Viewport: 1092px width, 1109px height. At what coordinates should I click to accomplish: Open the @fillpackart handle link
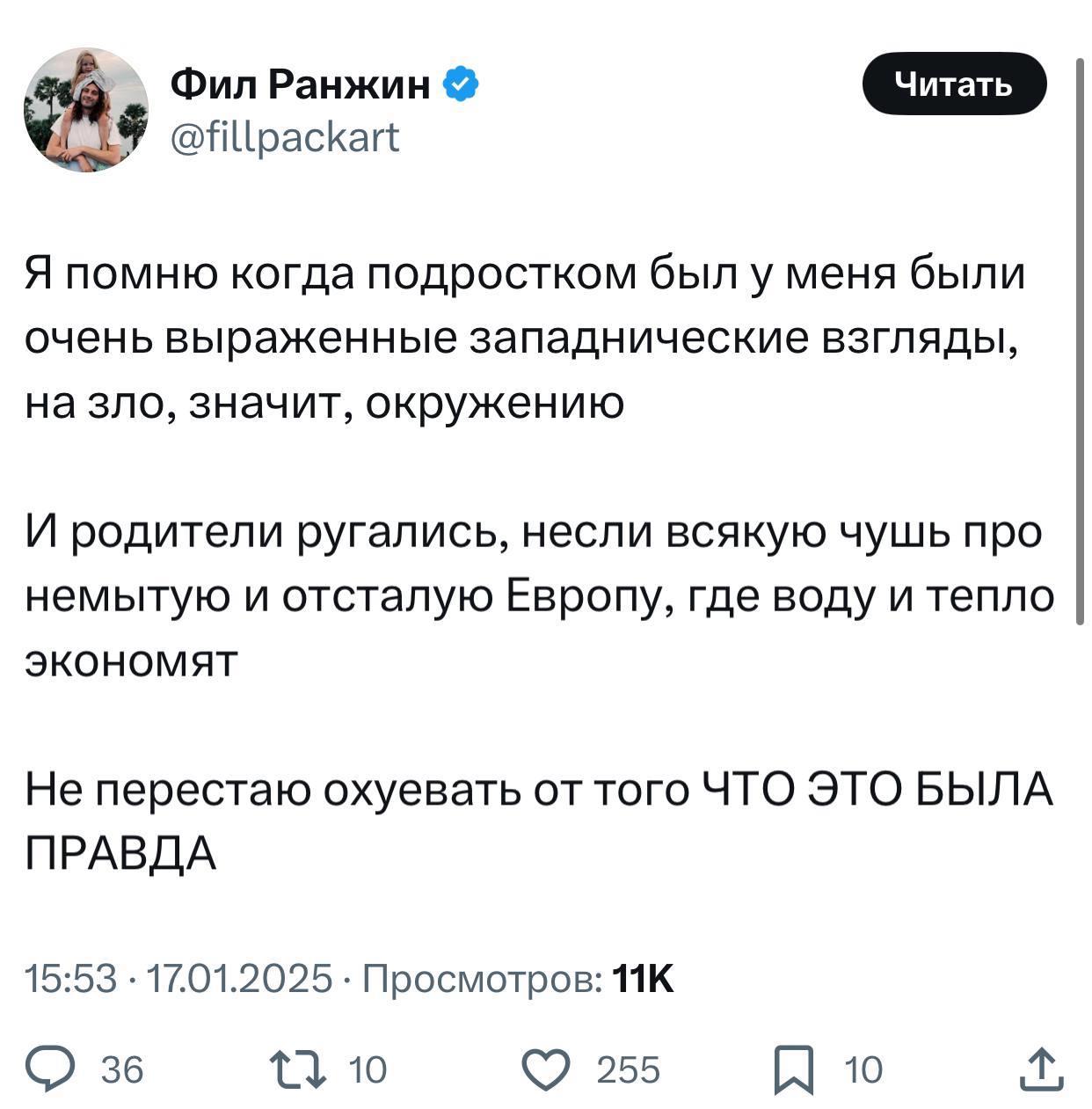(284, 137)
